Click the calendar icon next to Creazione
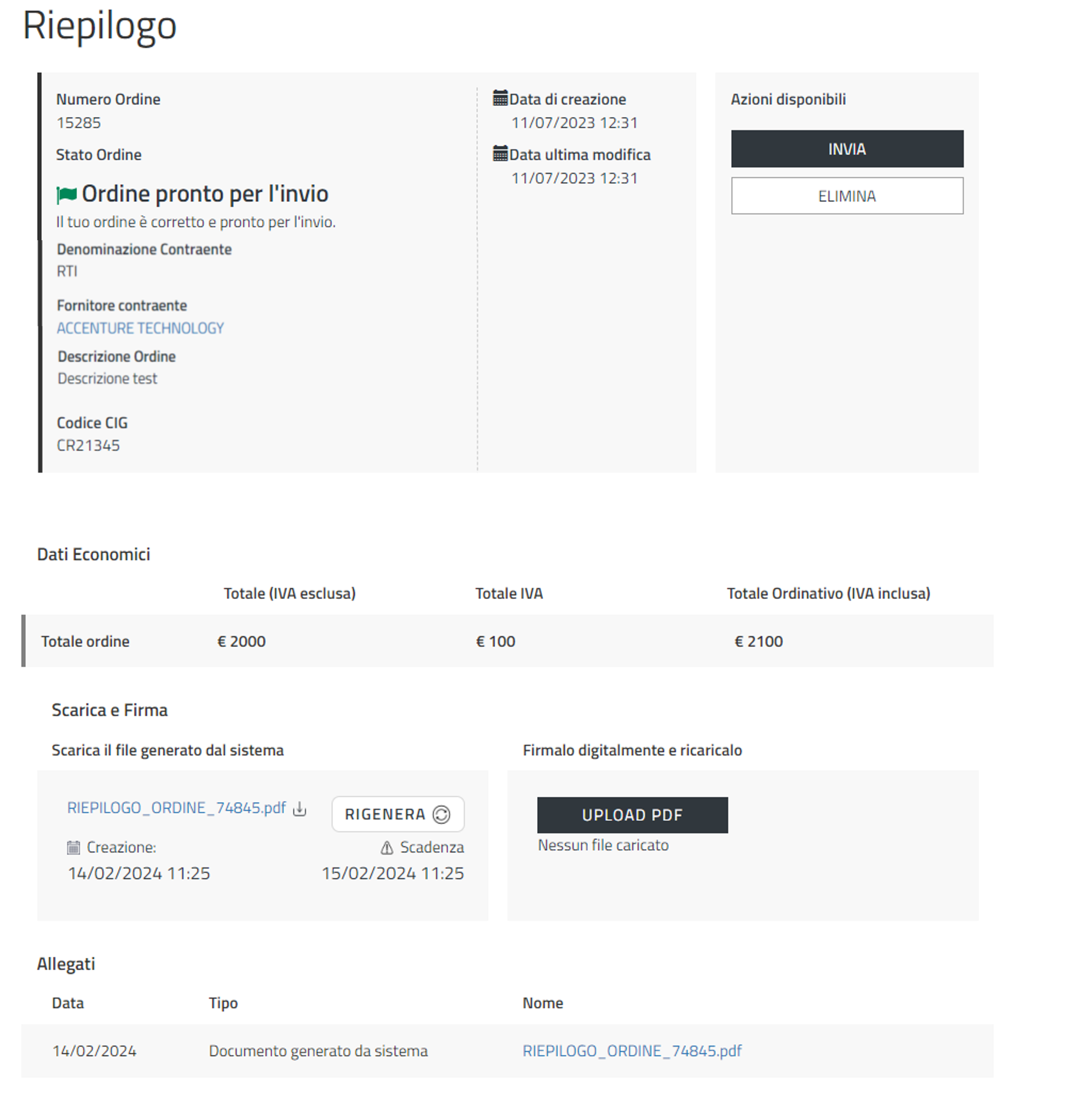 coord(73,848)
